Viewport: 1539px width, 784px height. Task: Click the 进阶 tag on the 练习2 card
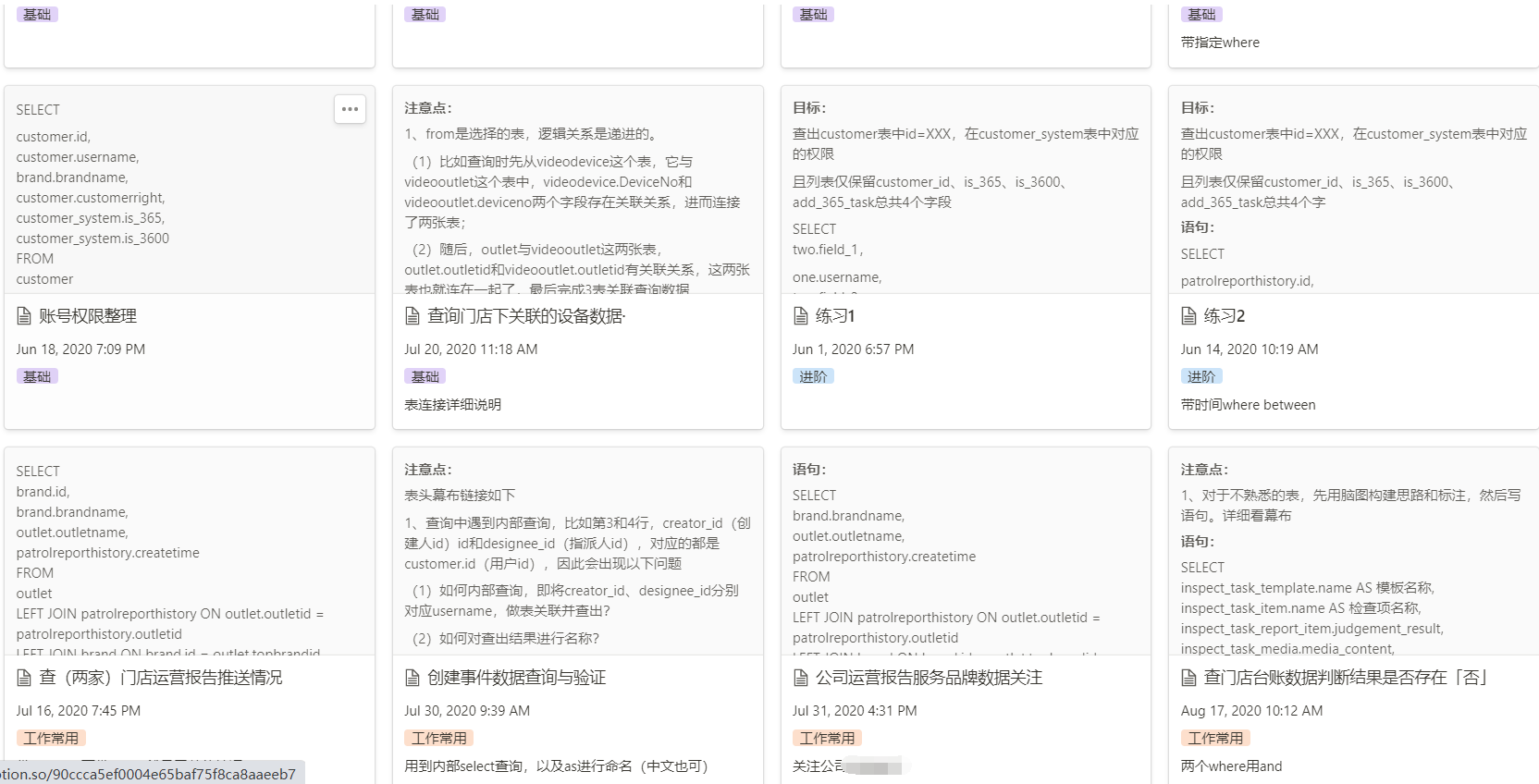pyautogui.click(x=1201, y=376)
